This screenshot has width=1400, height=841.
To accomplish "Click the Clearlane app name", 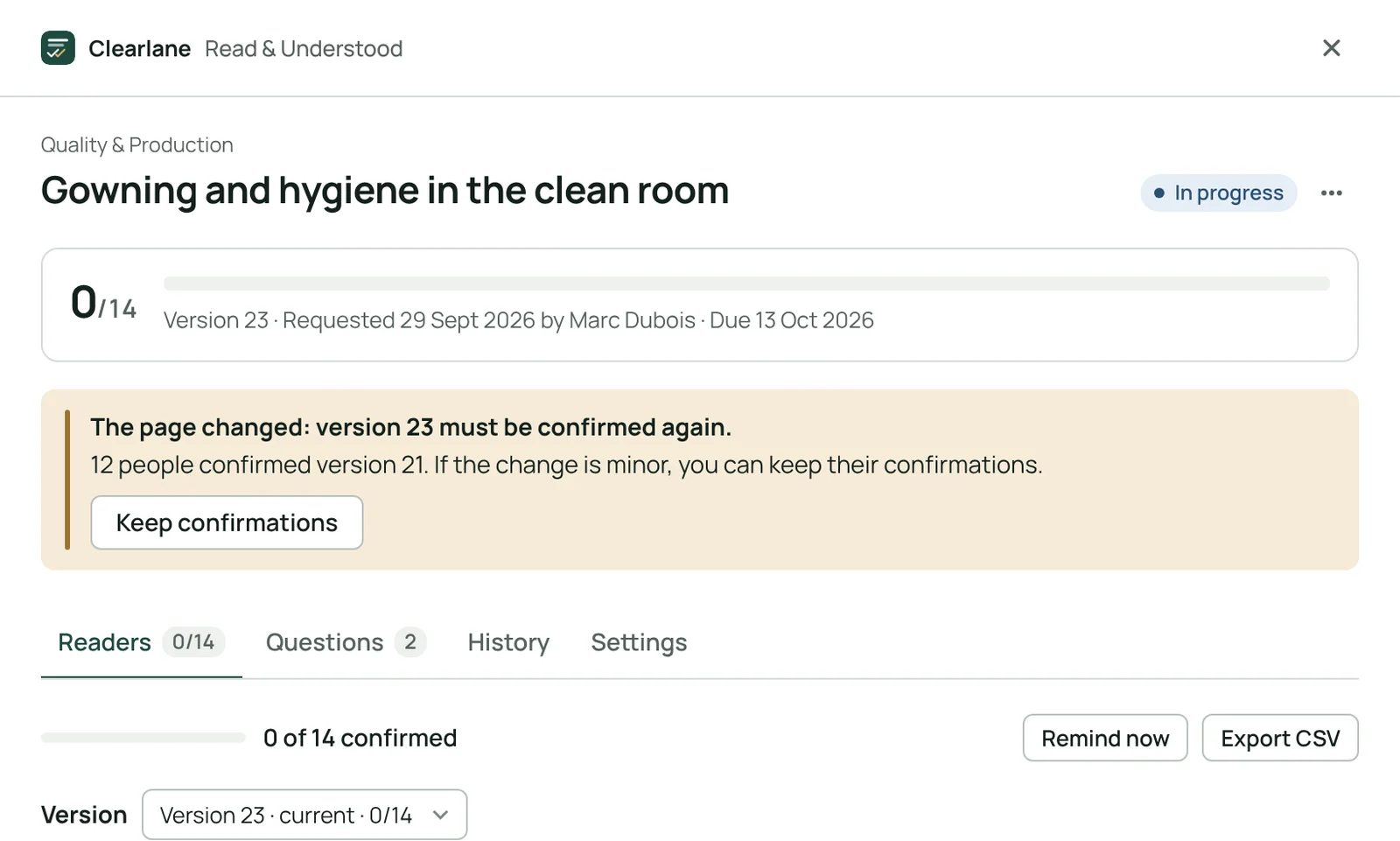I will click(x=139, y=49).
